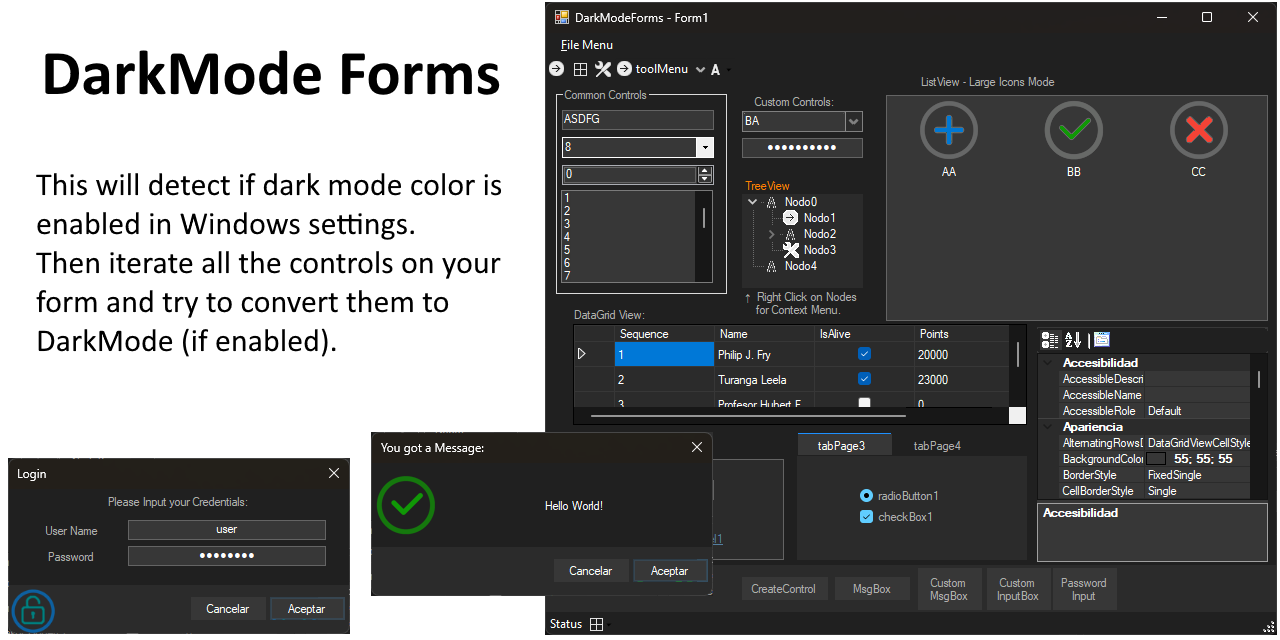
Task: Select the wrench tools icon in the toolbar
Action: click(x=603, y=69)
